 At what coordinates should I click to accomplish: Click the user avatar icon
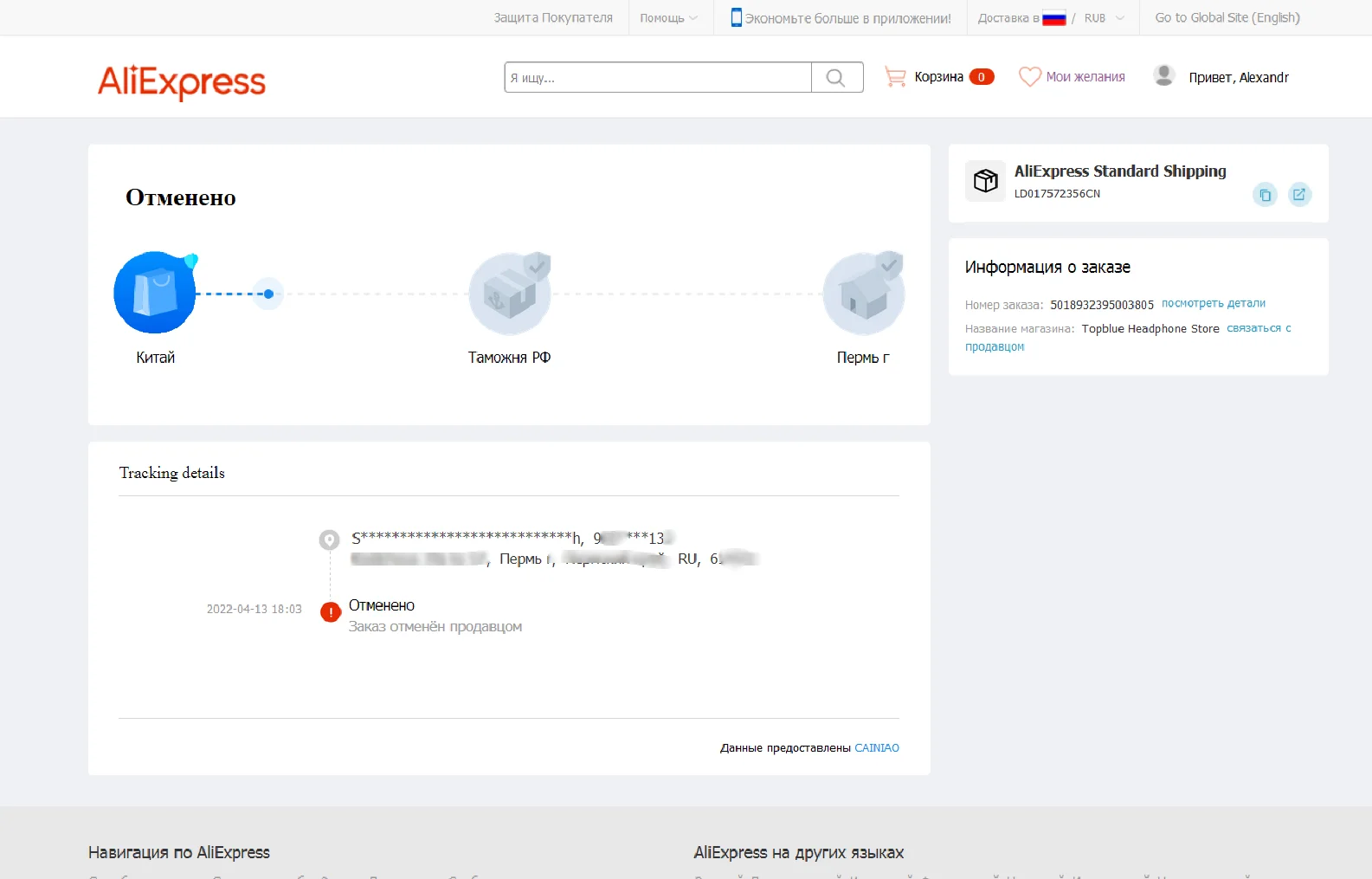1164,76
